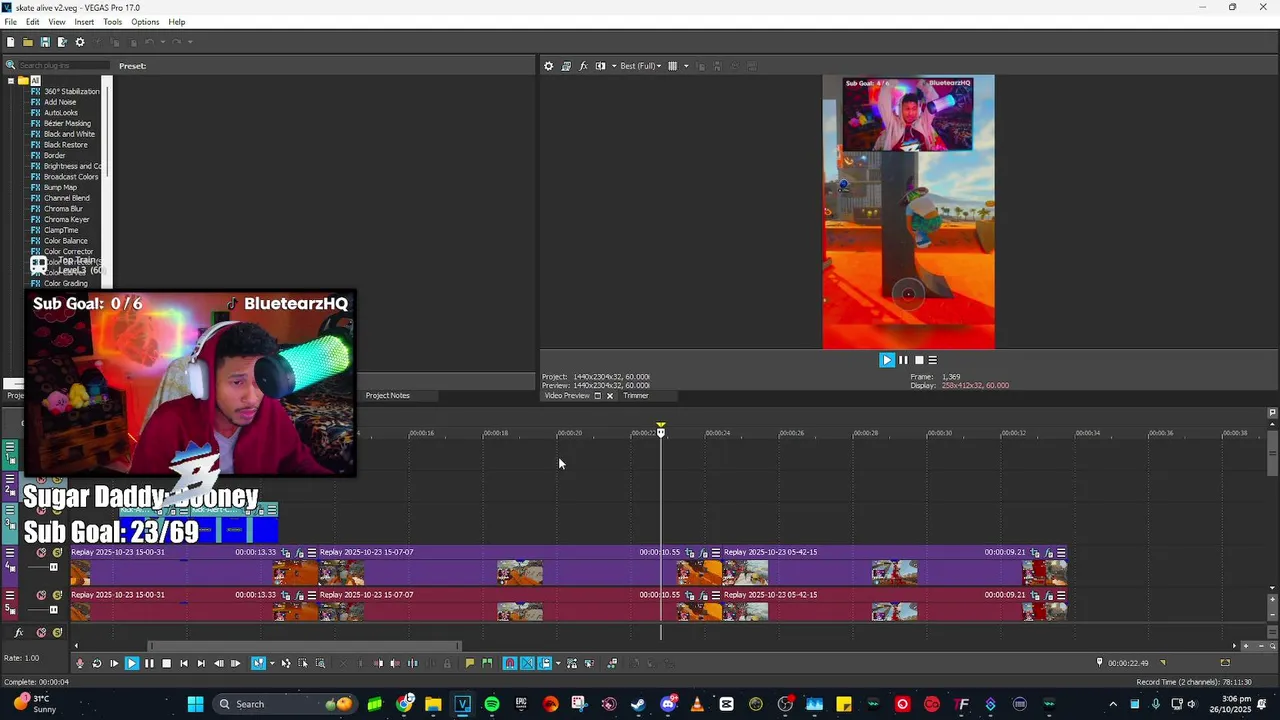Open the View menu
The image size is (1280, 720).
tap(57, 22)
